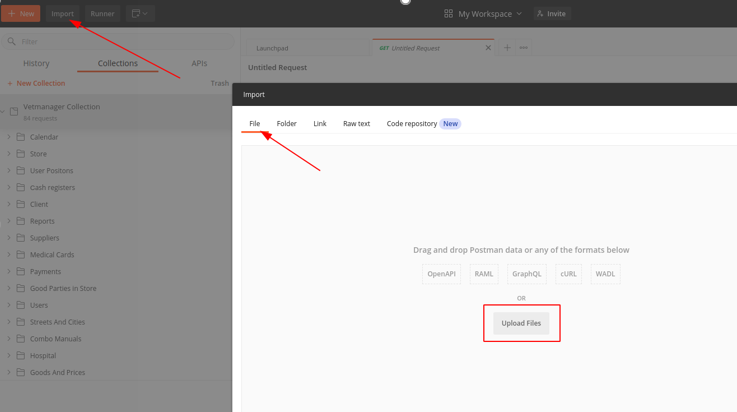Click the Vetmanager Collection icon
The image size is (737, 412).
[x=14, y=111]
